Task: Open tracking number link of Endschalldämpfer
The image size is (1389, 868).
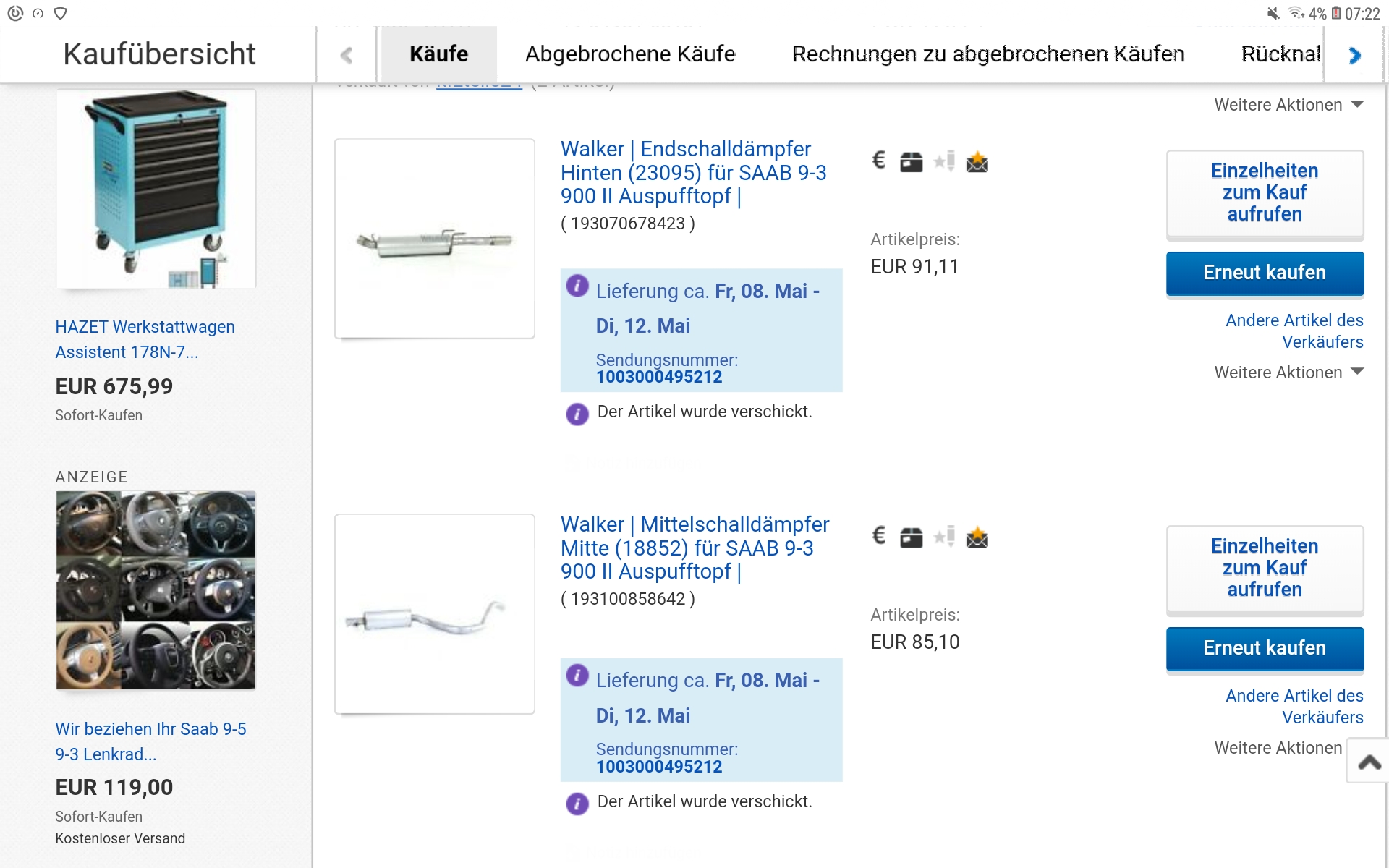Action: (x=659, y=377)
